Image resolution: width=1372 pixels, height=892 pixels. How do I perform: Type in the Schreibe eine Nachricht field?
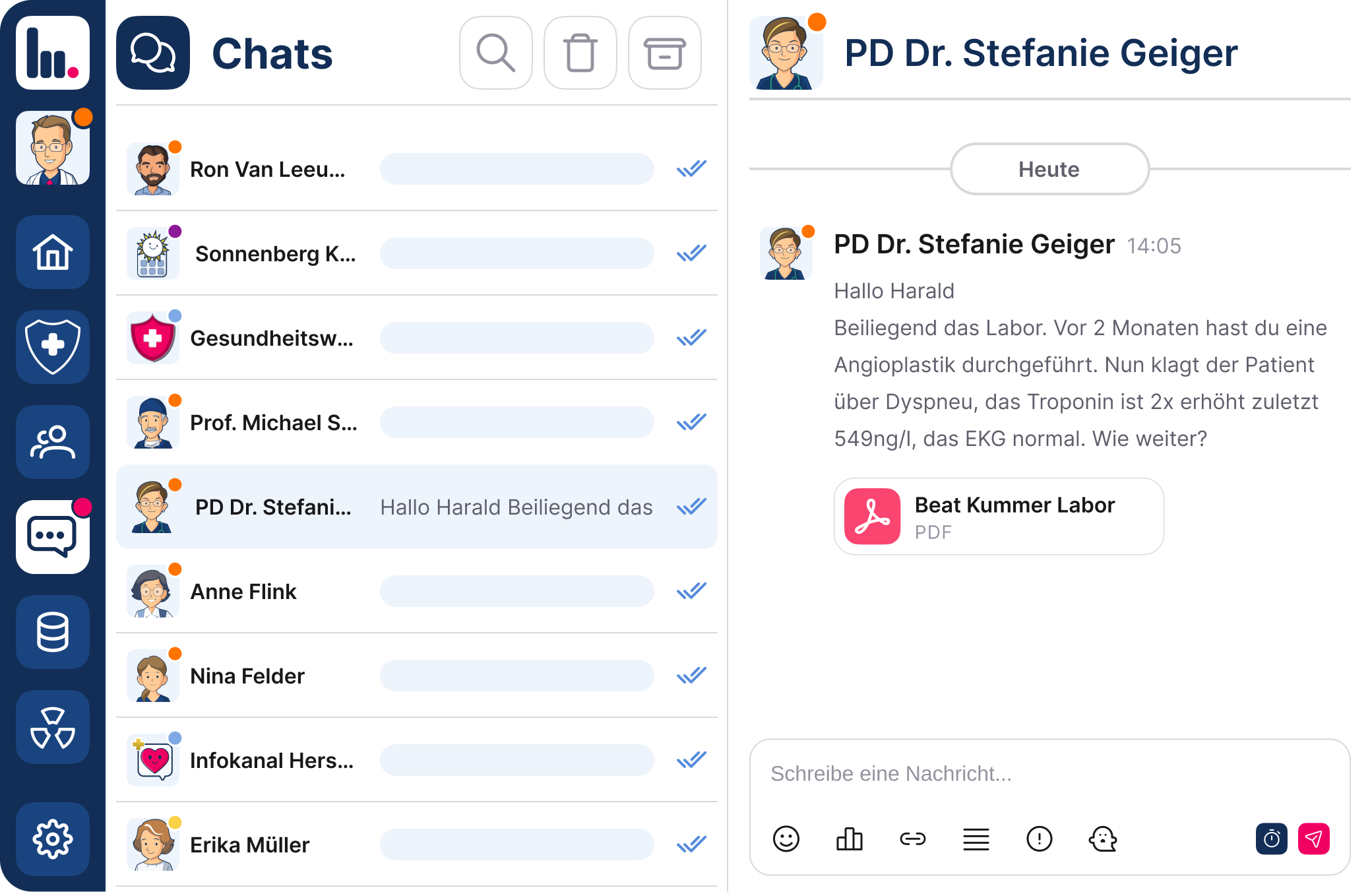pos(1049,773)
